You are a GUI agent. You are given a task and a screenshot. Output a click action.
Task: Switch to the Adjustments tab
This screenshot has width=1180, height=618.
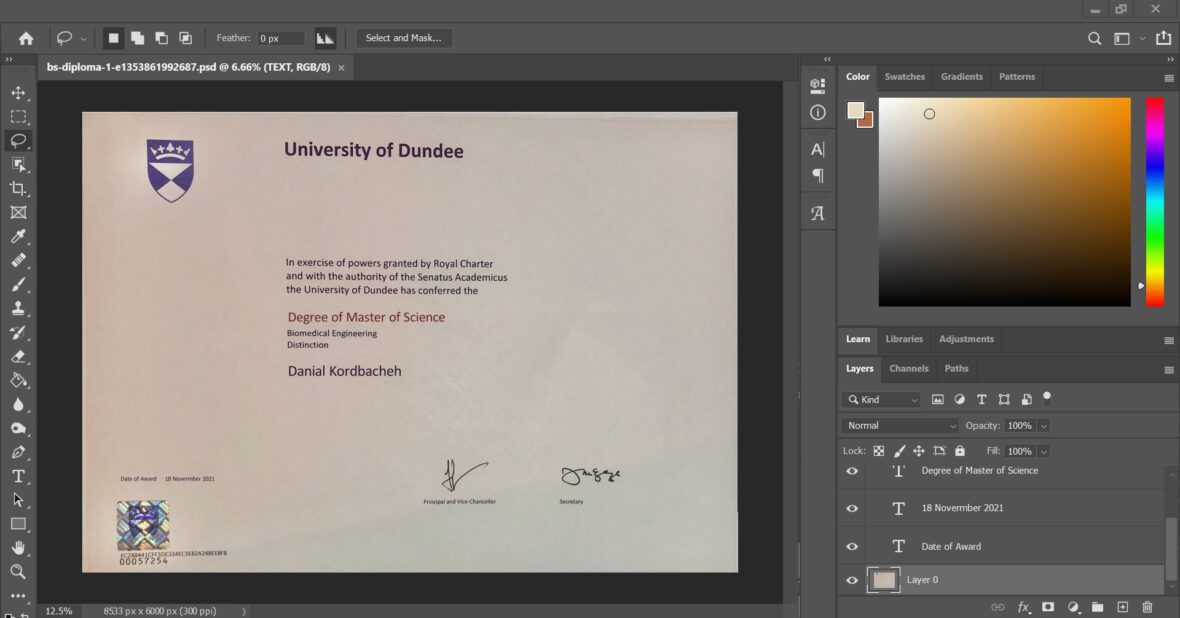click(966, 339)
